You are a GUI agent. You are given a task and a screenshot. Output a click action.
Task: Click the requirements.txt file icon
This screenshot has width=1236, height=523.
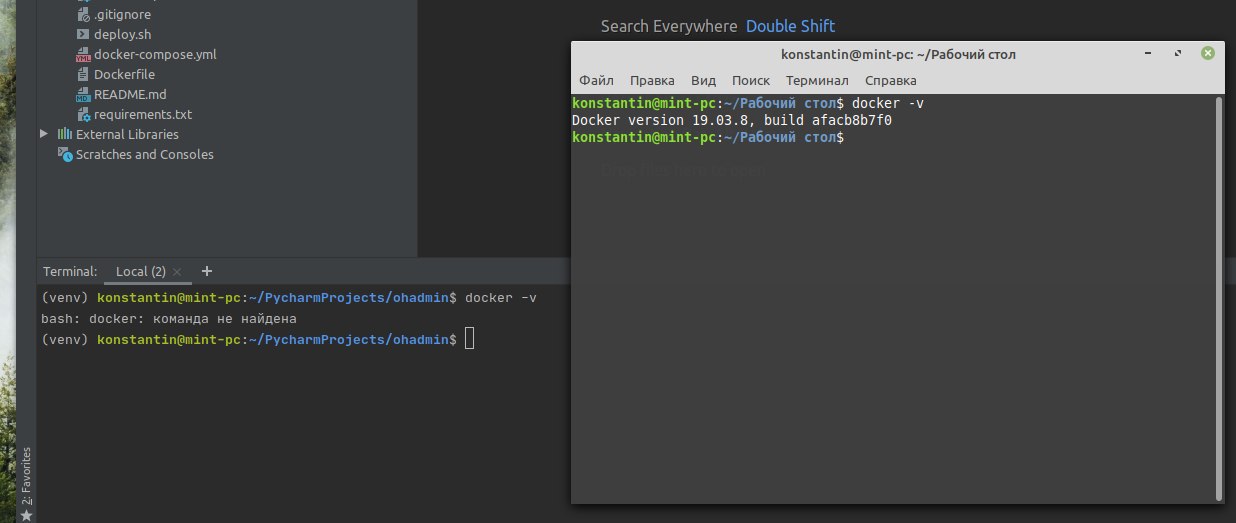coord(84,115)
